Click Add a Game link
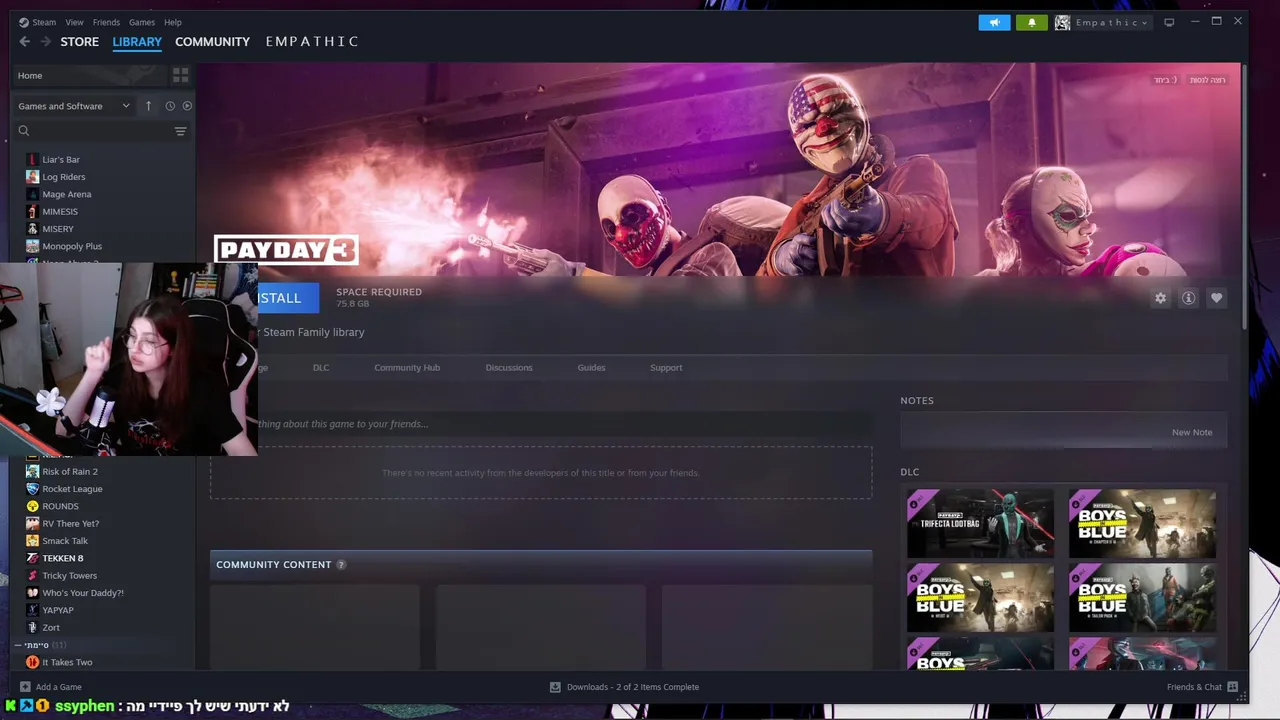 [59, 687]
